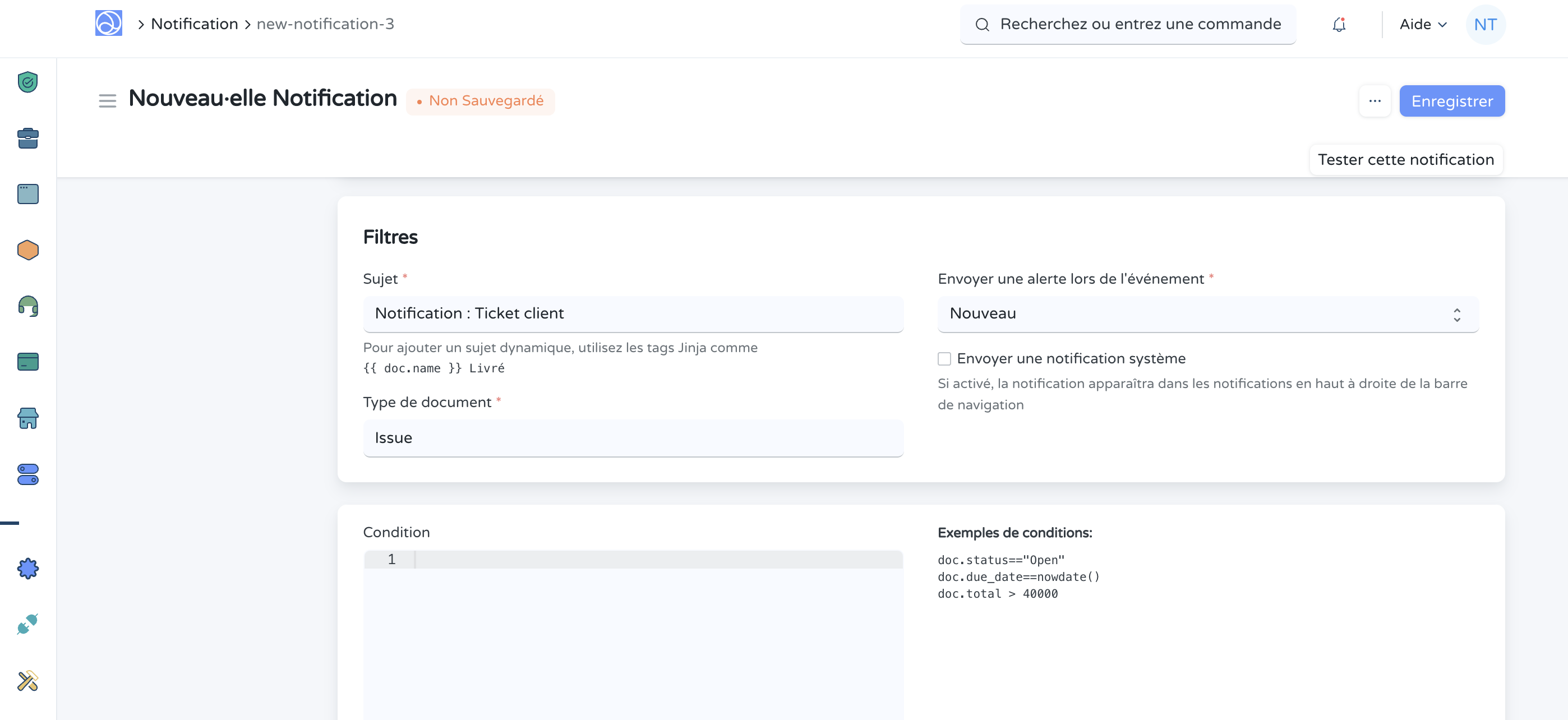Image resolution: width=1568 pixels, height=720 pixels.
Task: Click the app logo home icon
Action: pyautogui.click(x=108, y=24)
